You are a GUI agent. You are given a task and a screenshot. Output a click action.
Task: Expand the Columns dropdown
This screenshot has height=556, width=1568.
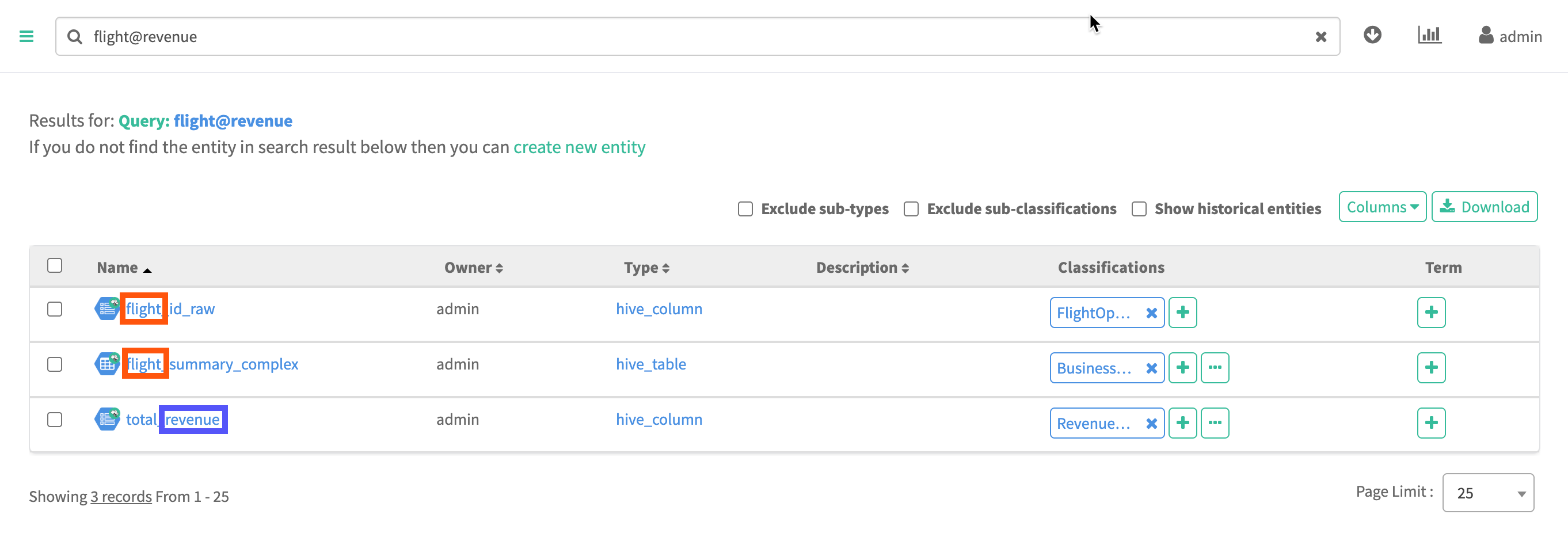[1381, 207]
